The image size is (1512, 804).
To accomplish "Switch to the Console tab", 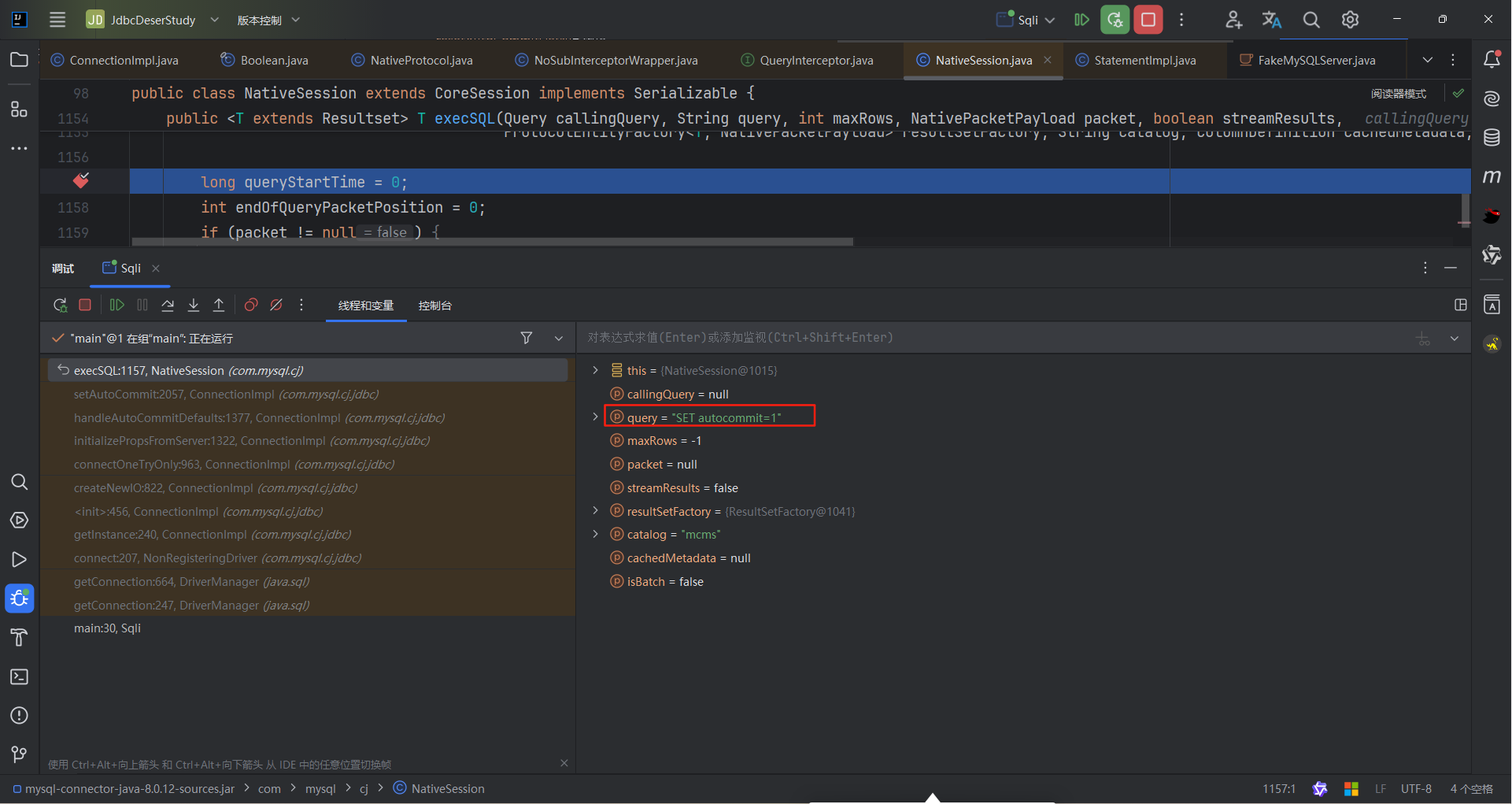I will pyautogui.click(x=435, y=306).
